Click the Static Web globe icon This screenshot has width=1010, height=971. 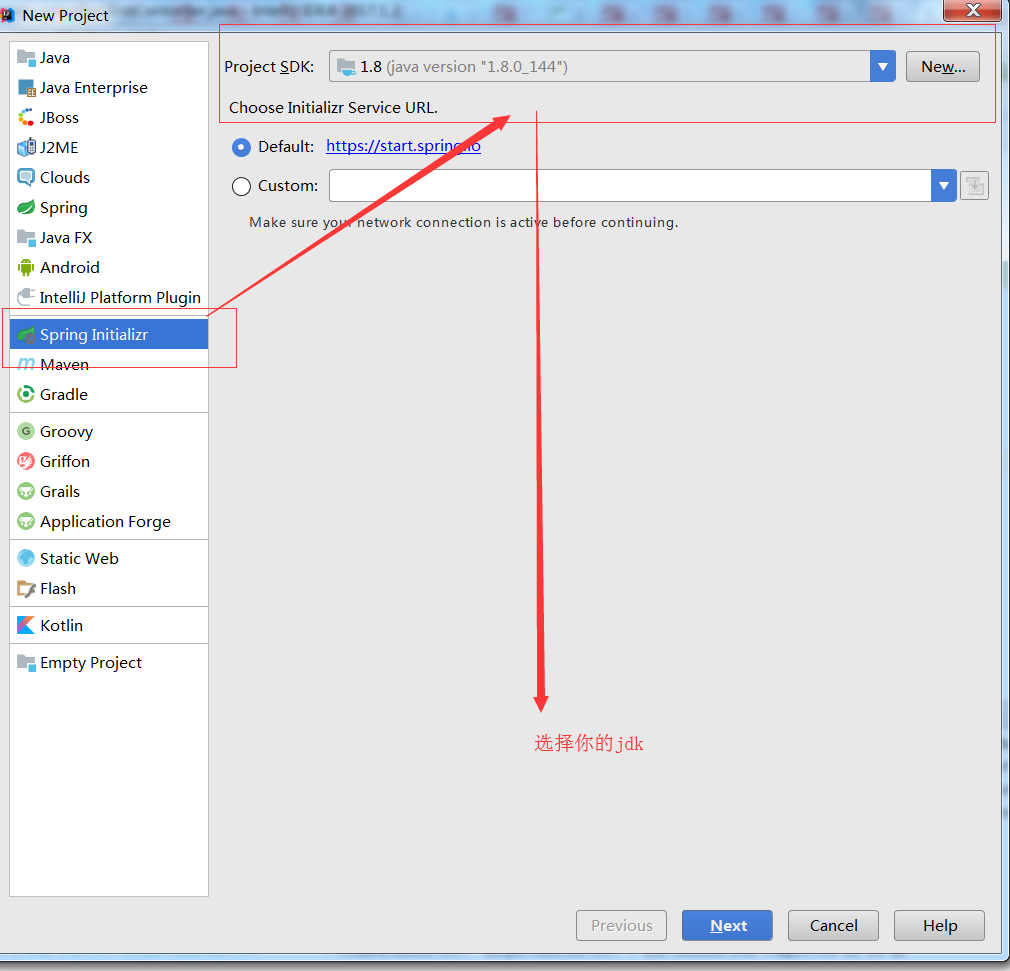[26, 558]
